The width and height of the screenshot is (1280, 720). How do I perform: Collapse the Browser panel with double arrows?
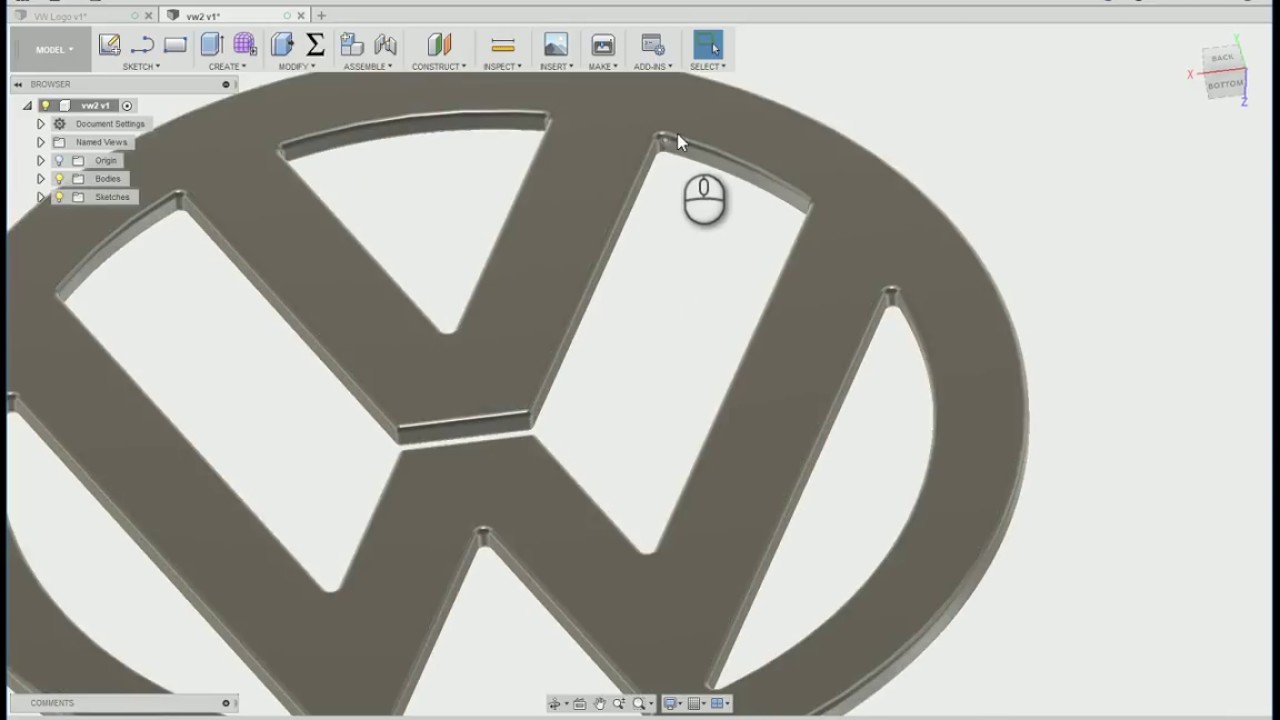(x=18, y=85)
